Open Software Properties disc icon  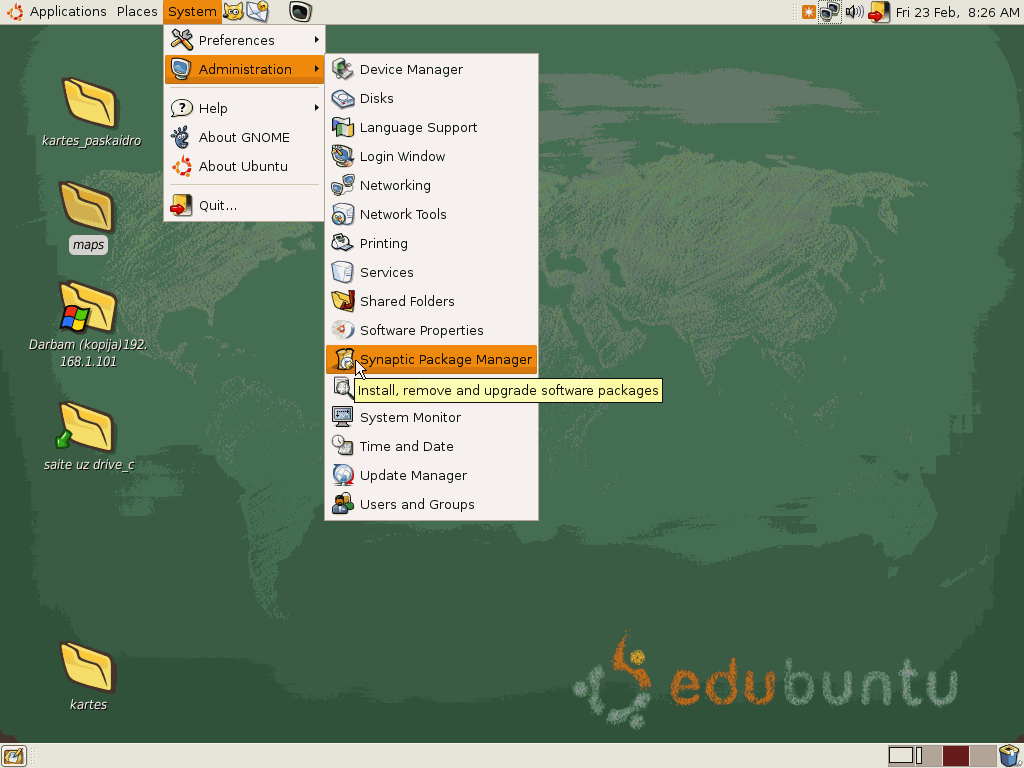[x=342, y=330]
